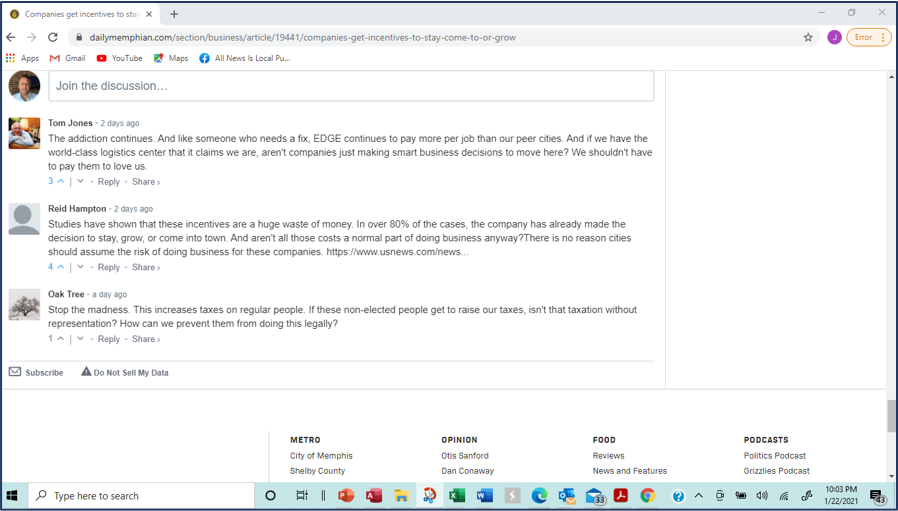Open Snipping Tool on the taskbar

click(429, 496)
